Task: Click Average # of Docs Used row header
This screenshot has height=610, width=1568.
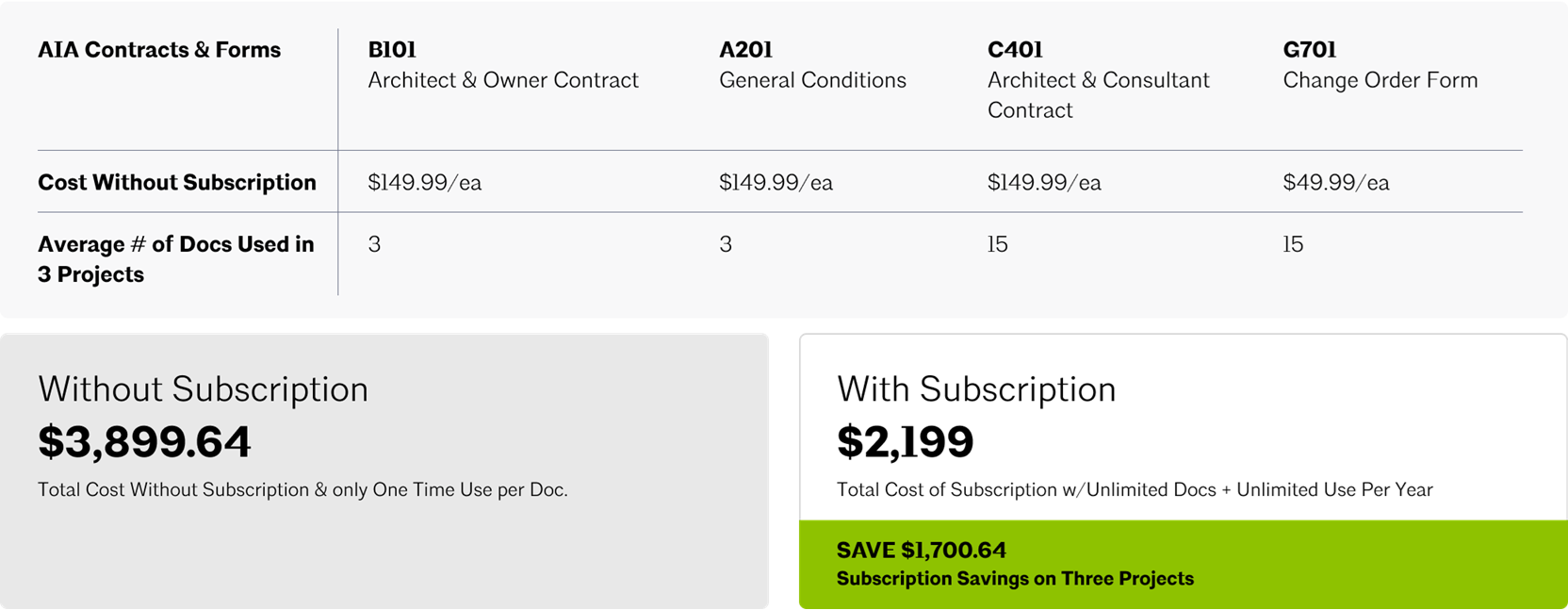Action: click(176, 259)
